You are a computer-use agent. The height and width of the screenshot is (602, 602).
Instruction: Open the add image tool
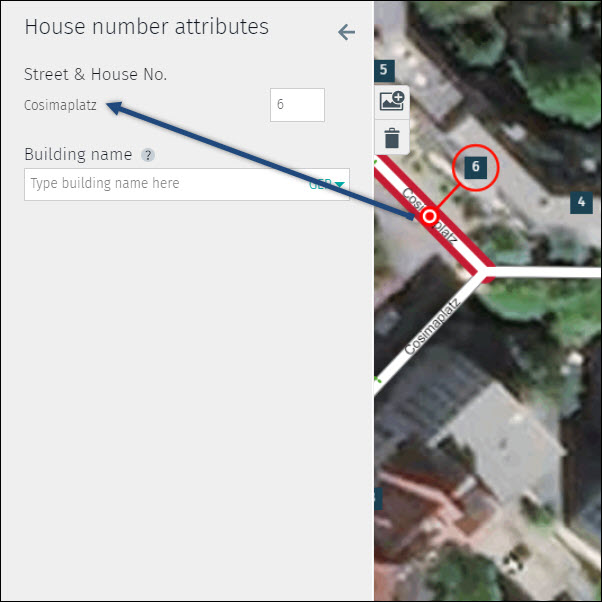392,101
